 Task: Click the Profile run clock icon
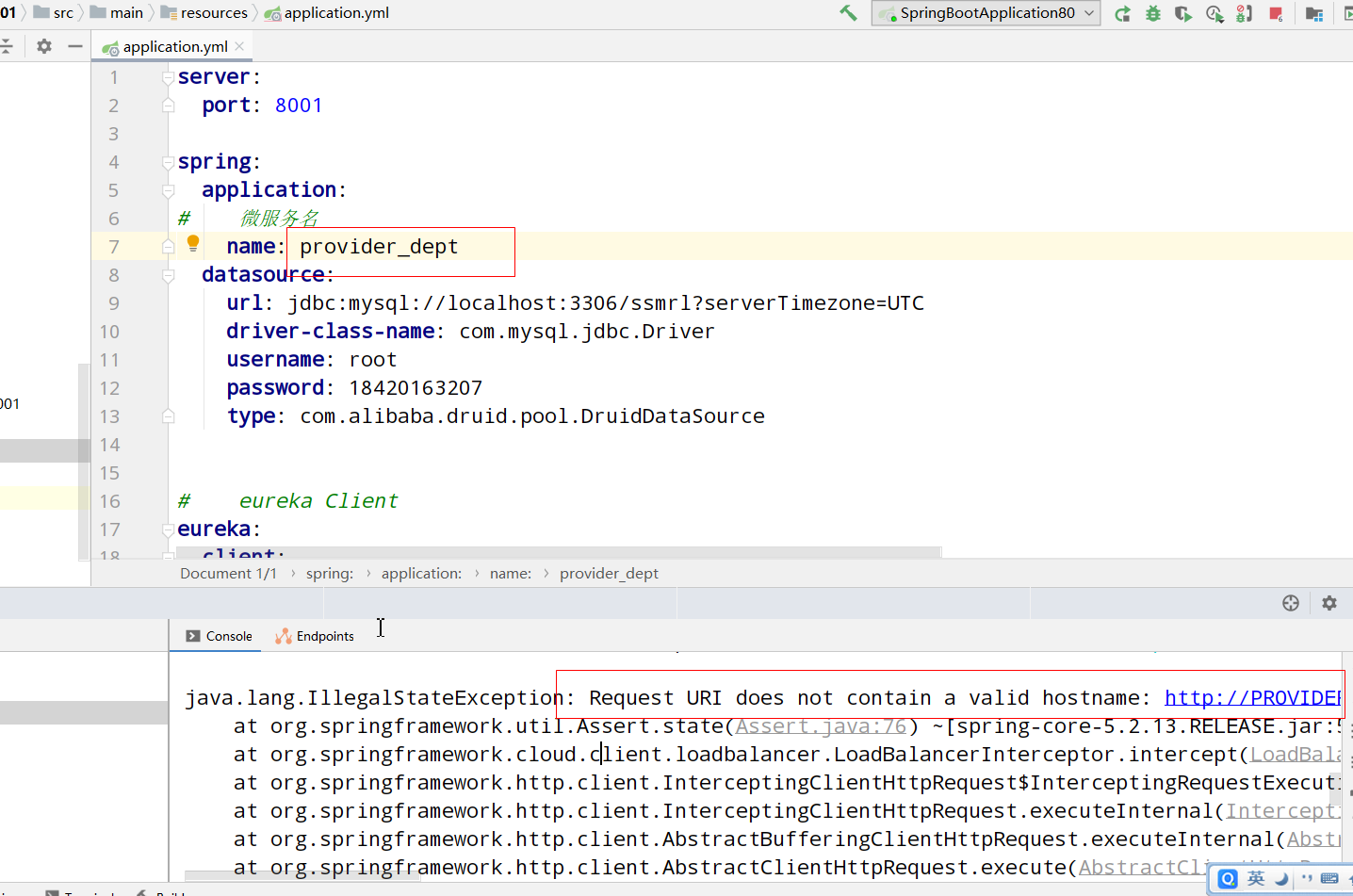(x=1214, y=13)
